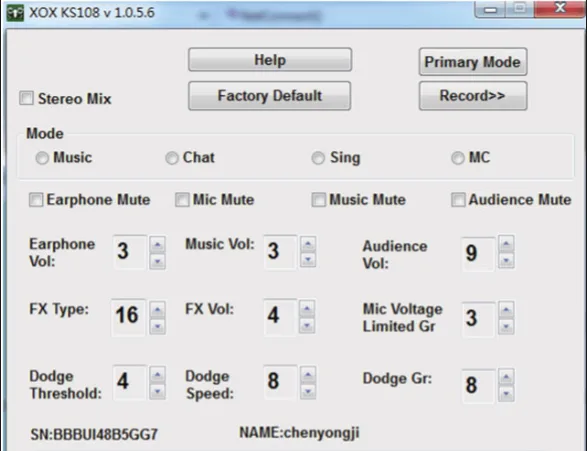Image resolution: width=587 pixels, height=451 pixels.
Task: Increase Earphone Vol with up arrow
Action: (158, 245)
